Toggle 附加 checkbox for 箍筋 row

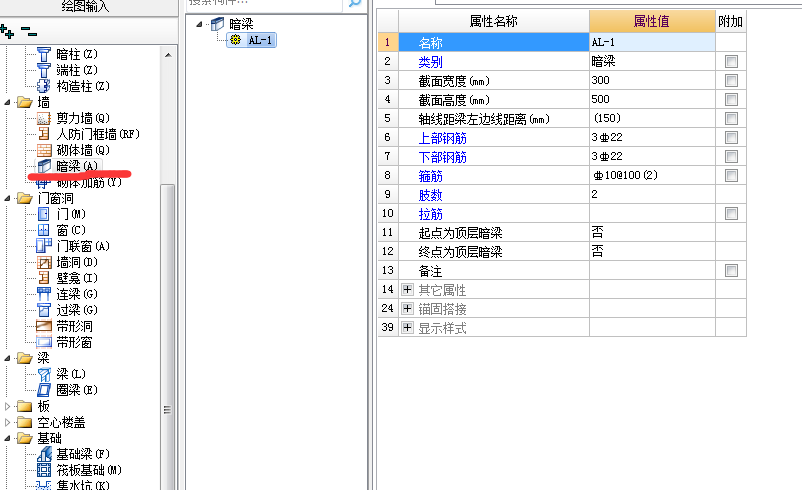pyautogui.click(x=731, y=175)
